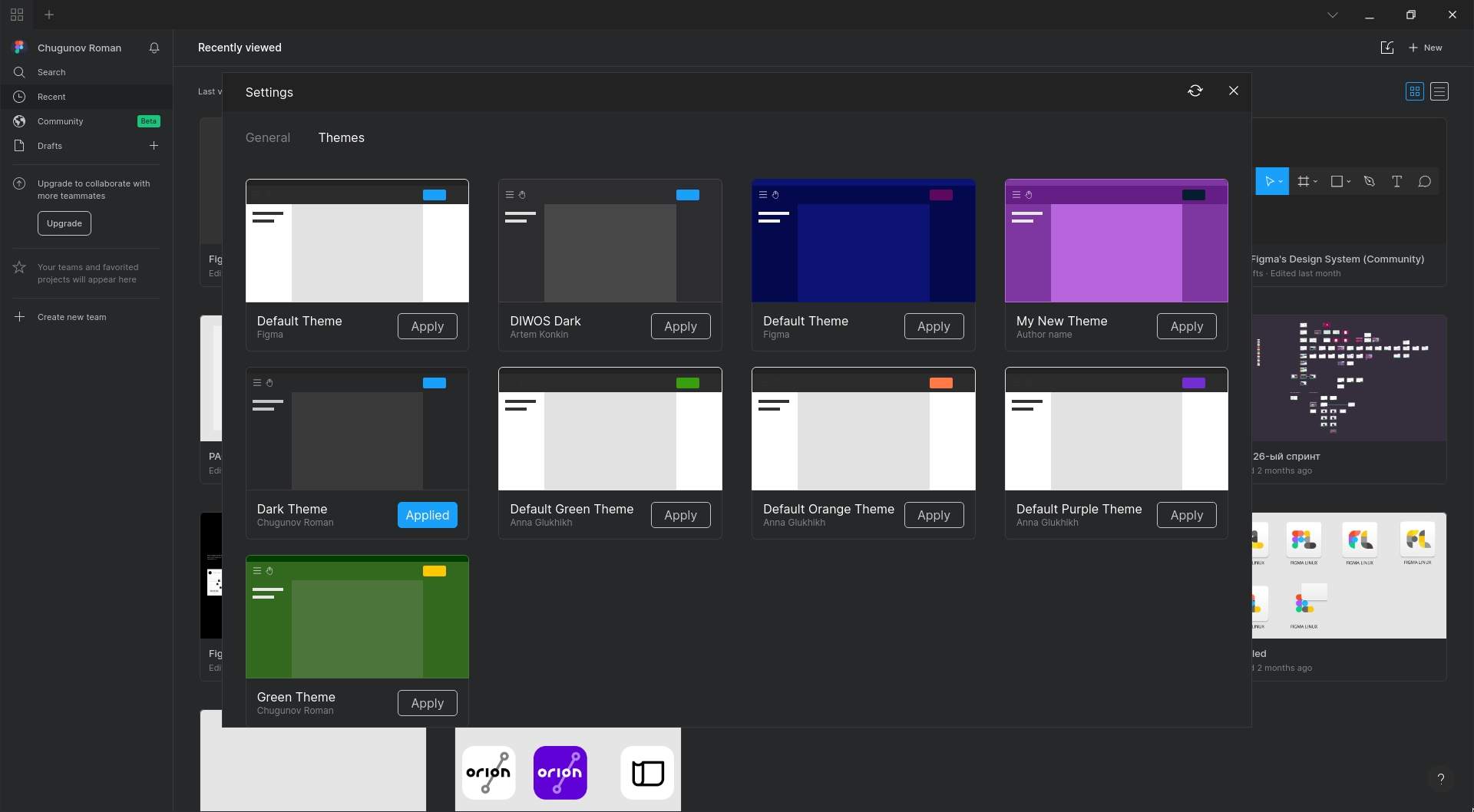The width and height of the screenshot is (1474, 812).
Task: Switch to grid view layout
Action: (1414, 91)
